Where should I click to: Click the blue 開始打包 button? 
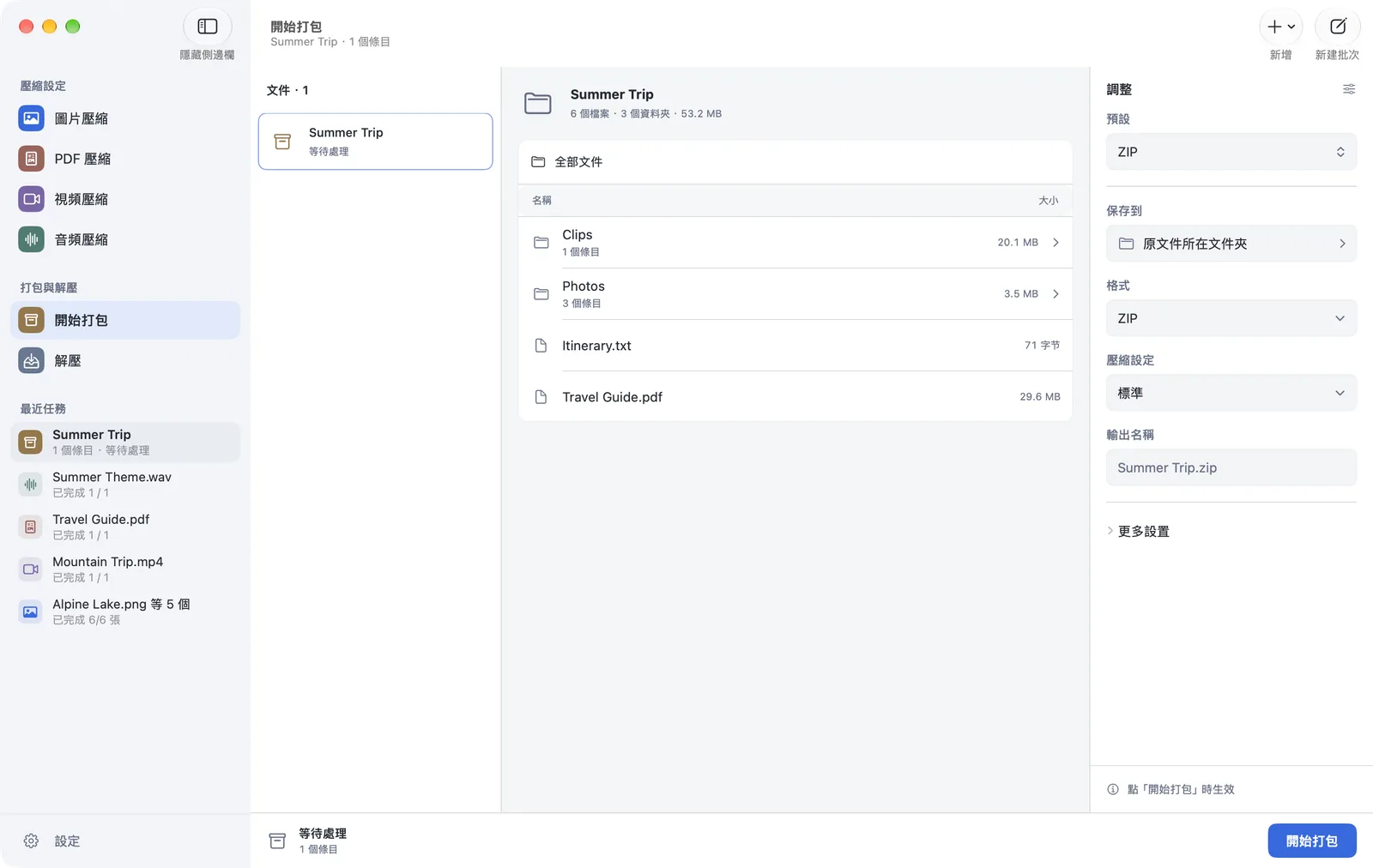point(1312,841)
